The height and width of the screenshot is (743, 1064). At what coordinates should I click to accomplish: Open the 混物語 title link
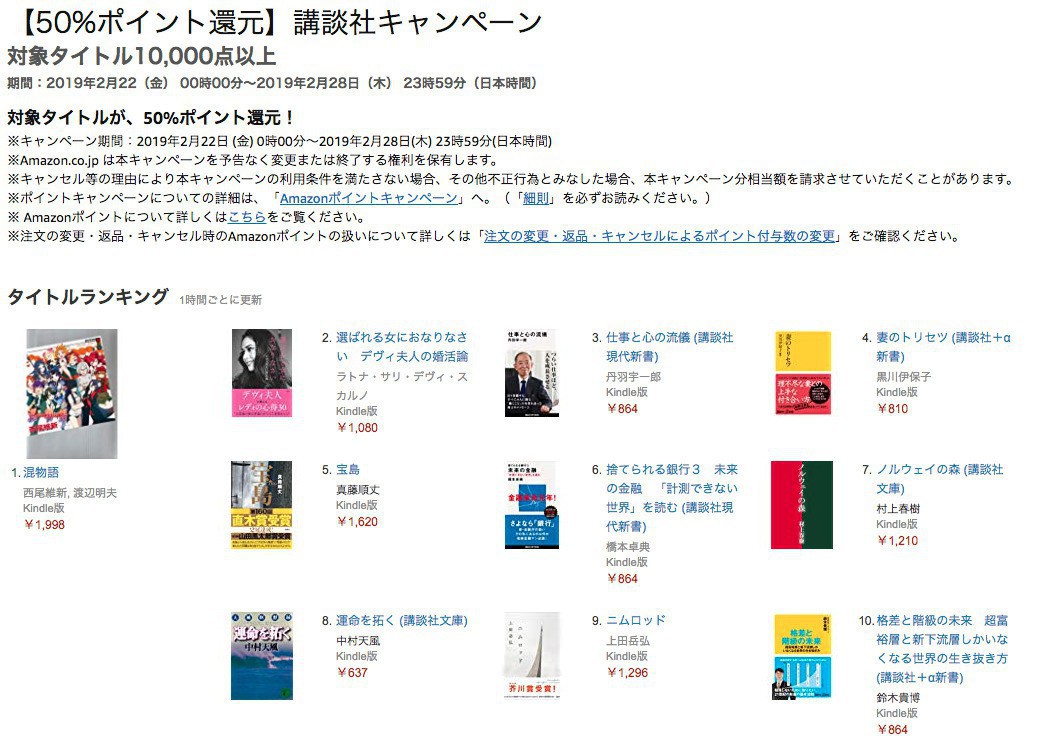(41, 472)
